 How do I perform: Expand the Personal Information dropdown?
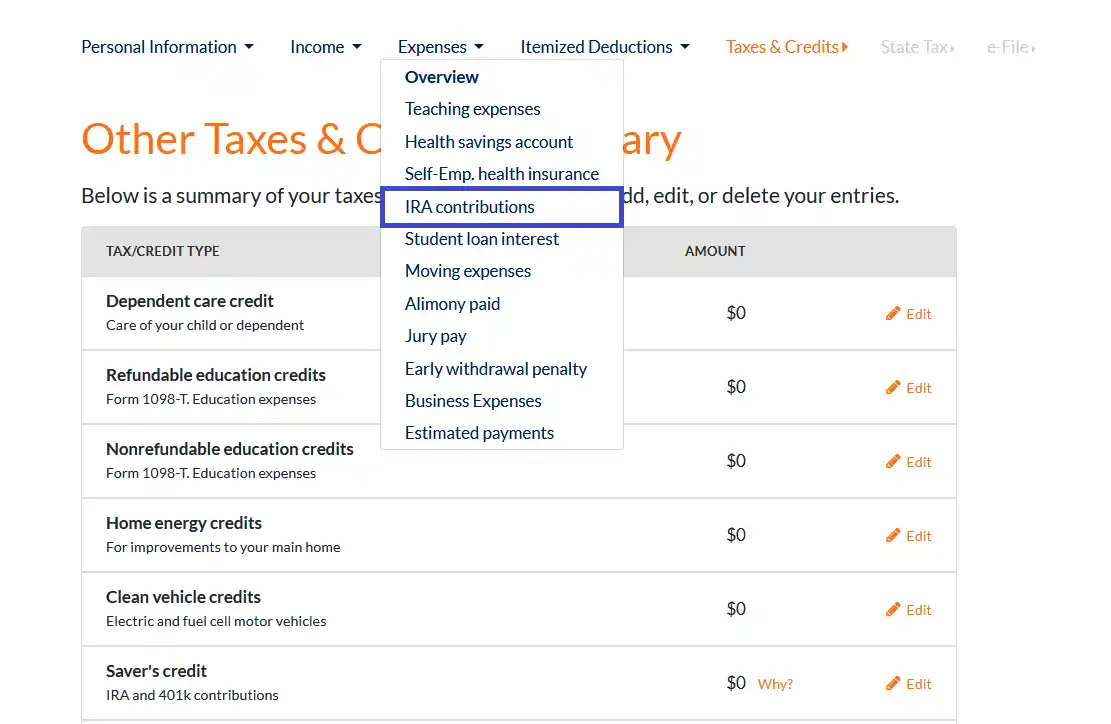[x=167, y=47]
